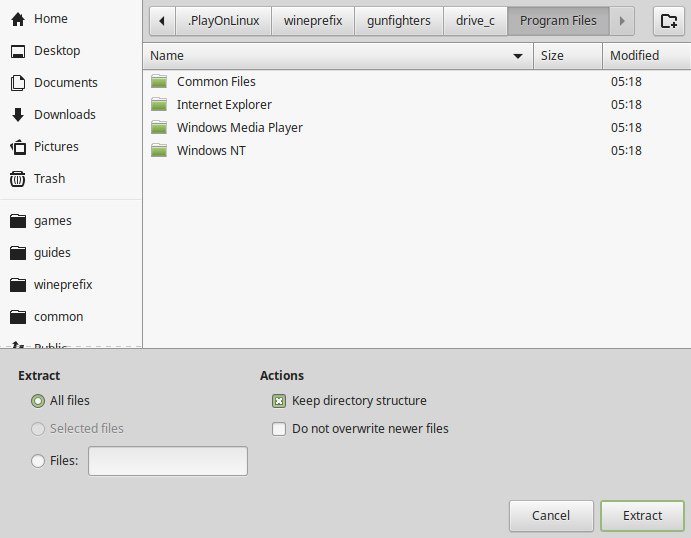Select the Common Files row name
The height and width of the screenshot is (538, 691).
pyautogui.click(x=216, y=82)
